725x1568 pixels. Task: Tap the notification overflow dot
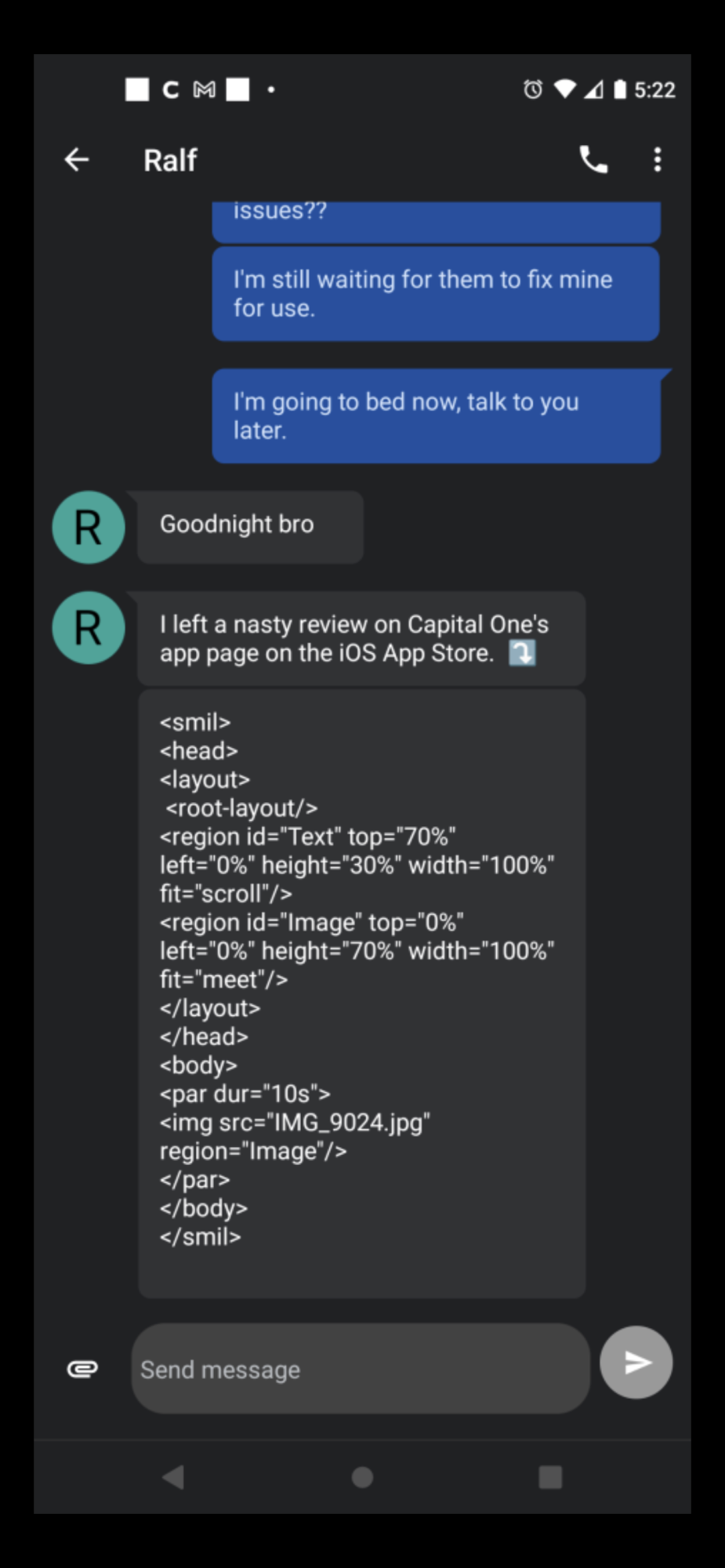point(271,89)
